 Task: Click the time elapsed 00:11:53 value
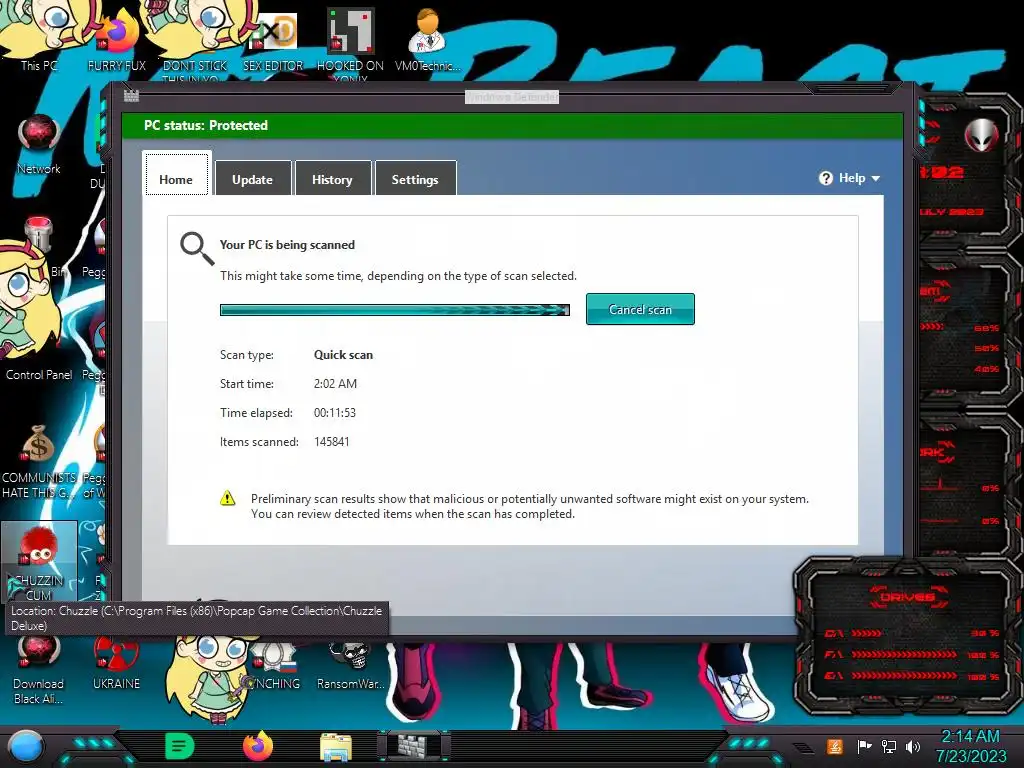[334, 413]
